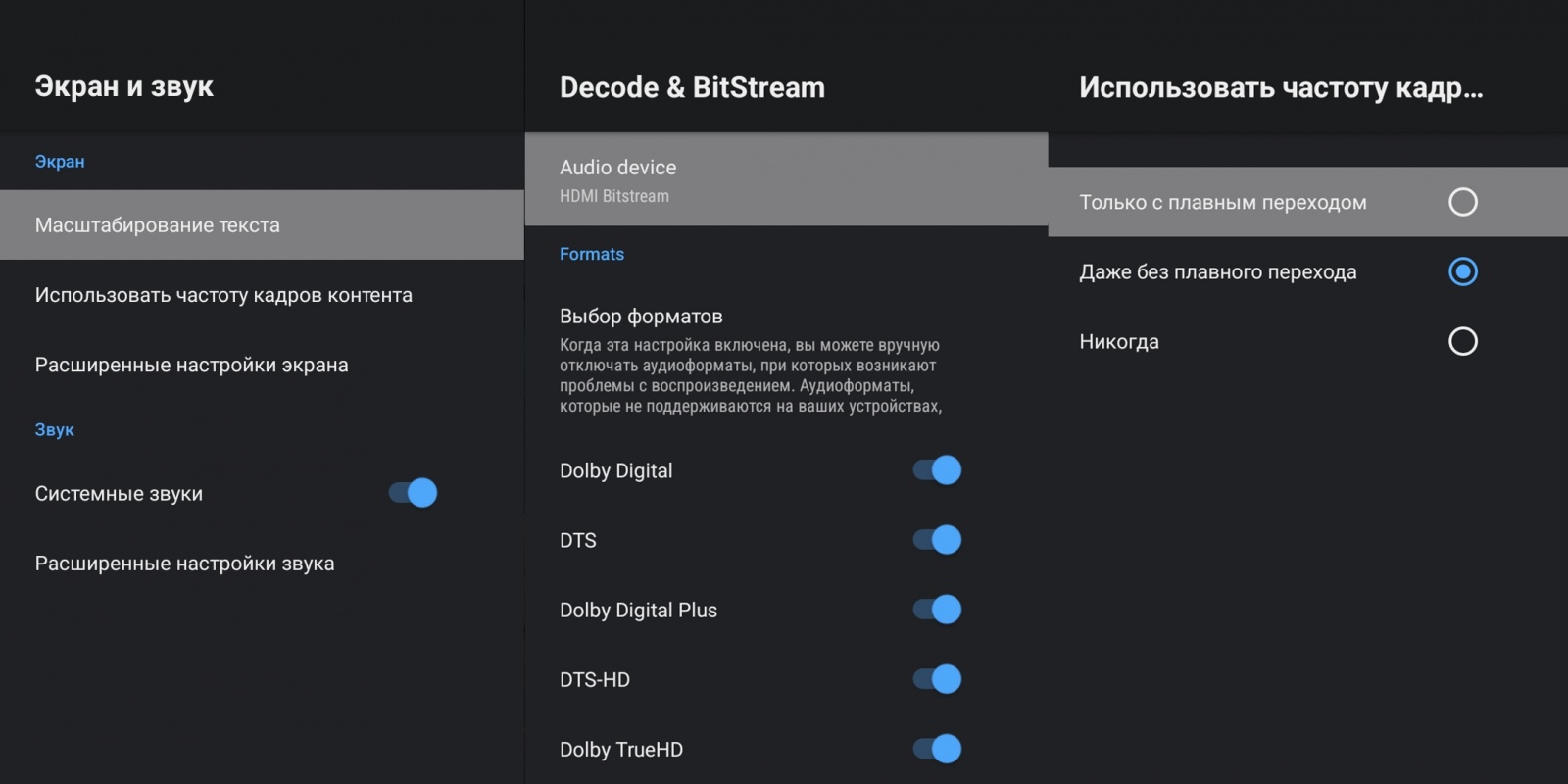Open Расширенные настройки звука
The image size is (1568, 784).
click(x=185, y=563)
